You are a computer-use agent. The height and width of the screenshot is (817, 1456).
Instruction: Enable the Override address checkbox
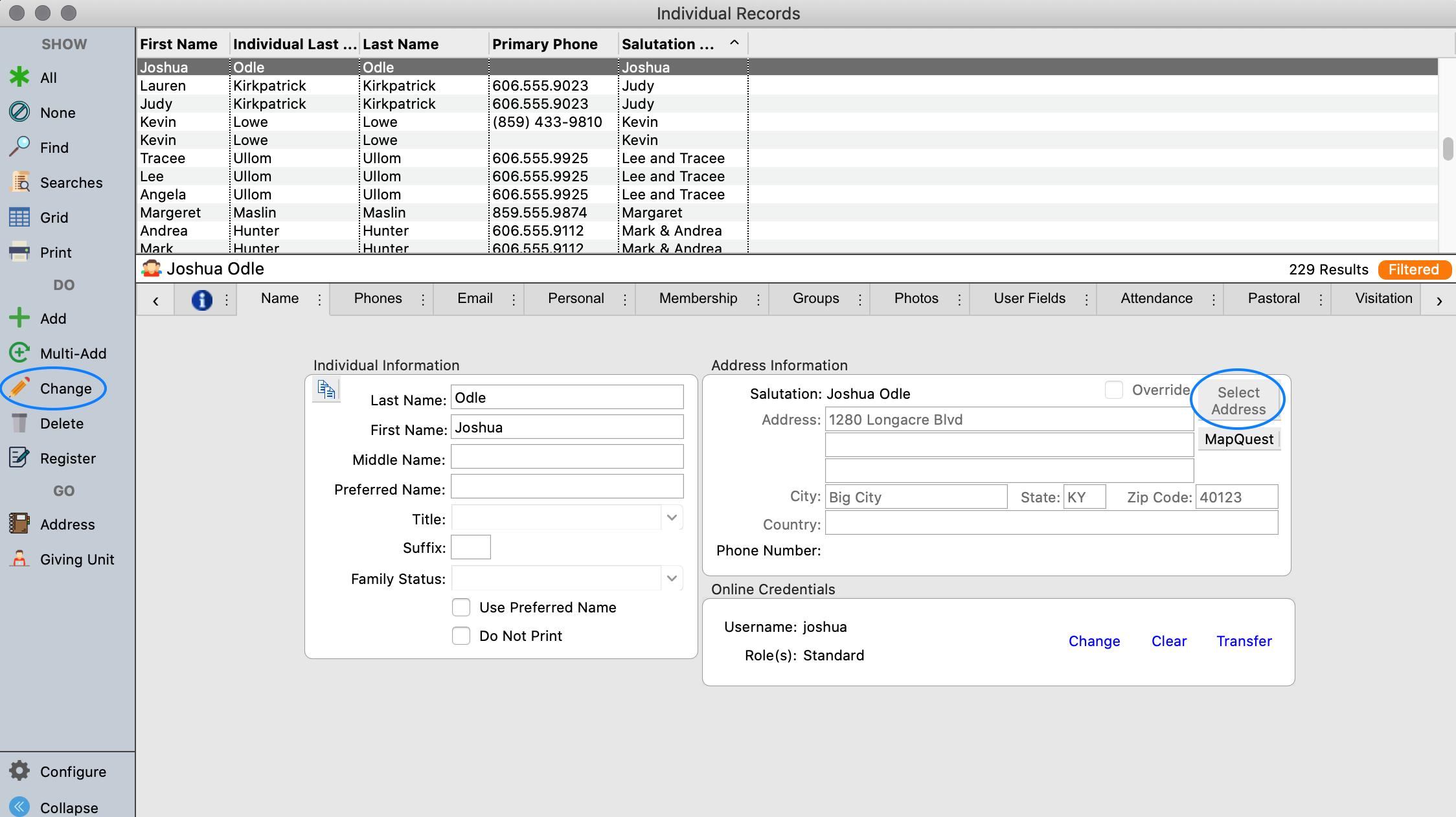coord(1113,390)
